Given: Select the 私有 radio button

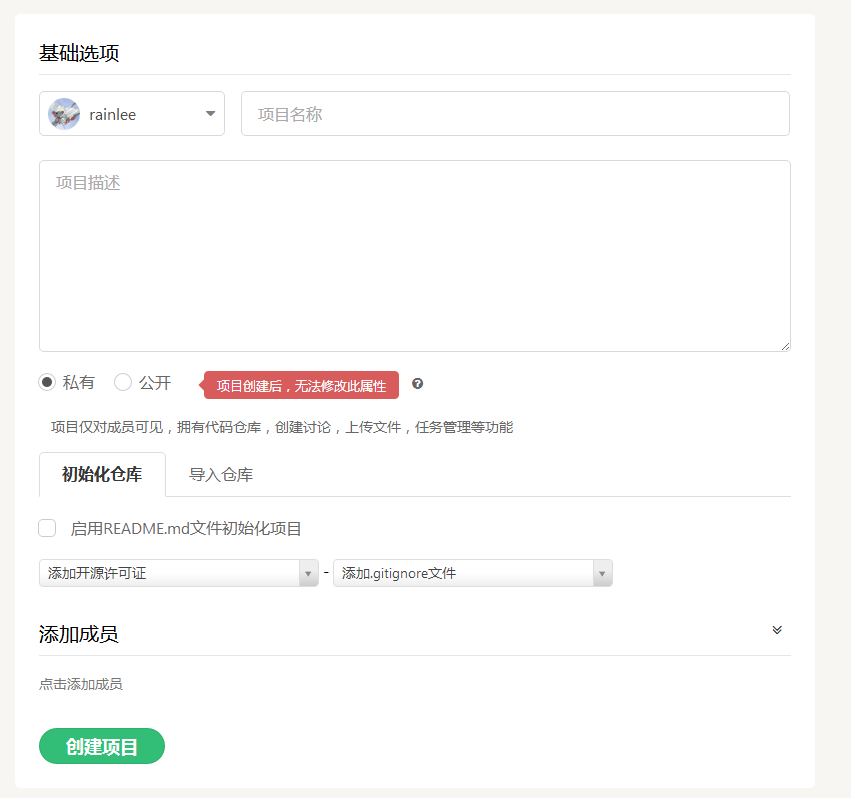Looking at the screenshot, I should click(x=47, y=382).
